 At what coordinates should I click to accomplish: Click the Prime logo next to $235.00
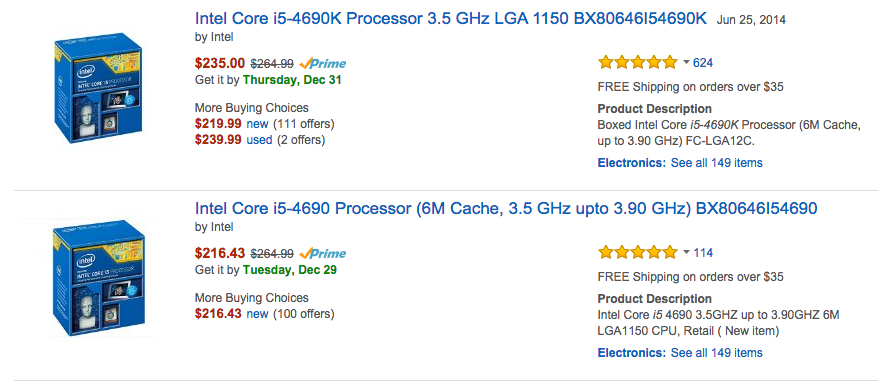(323, 63)
